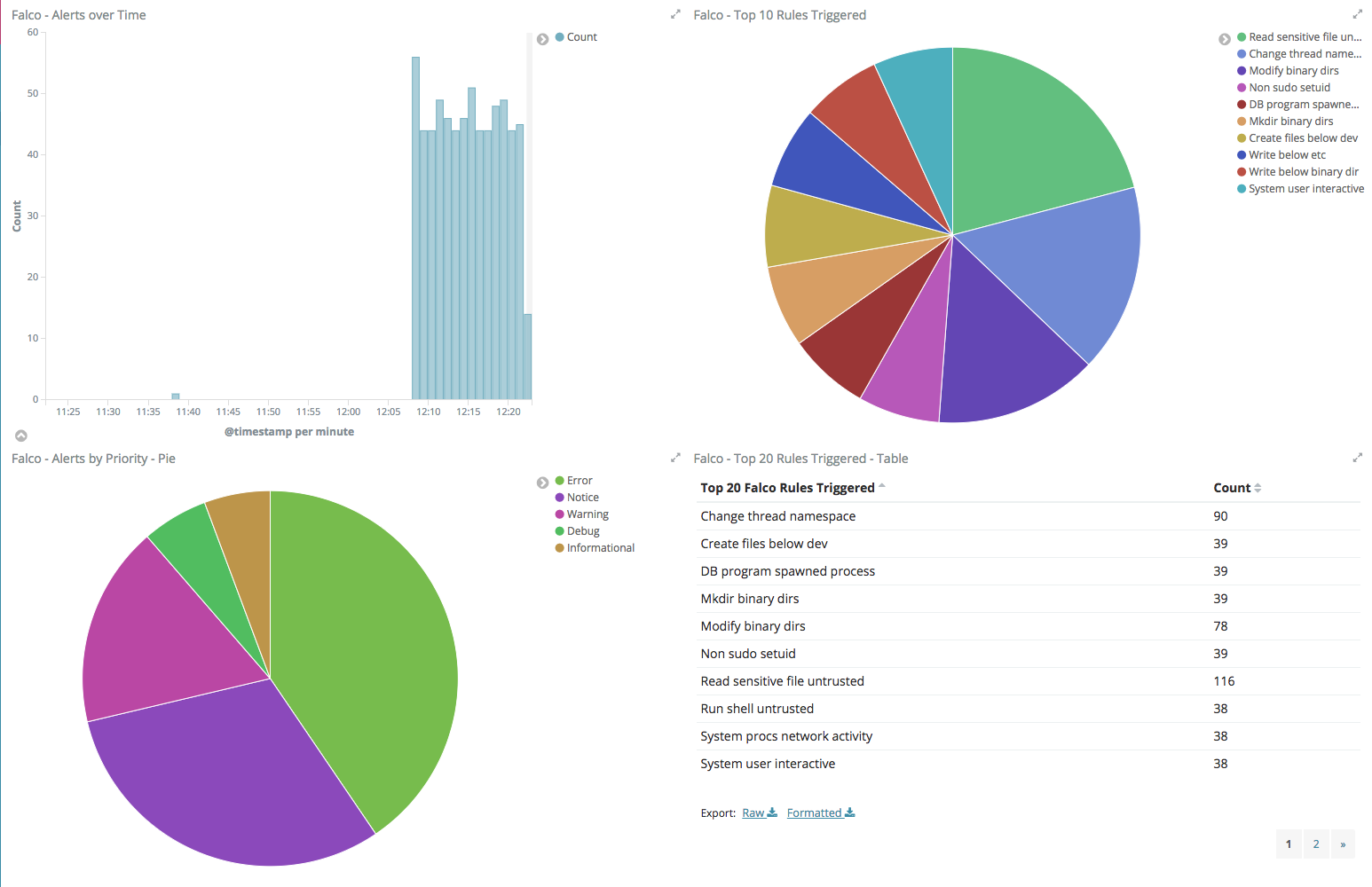Image resolution: width=1372 pixels, height=887 pixels.
Task: Open current page 1 of table pagination
Action: (1289, 844)
